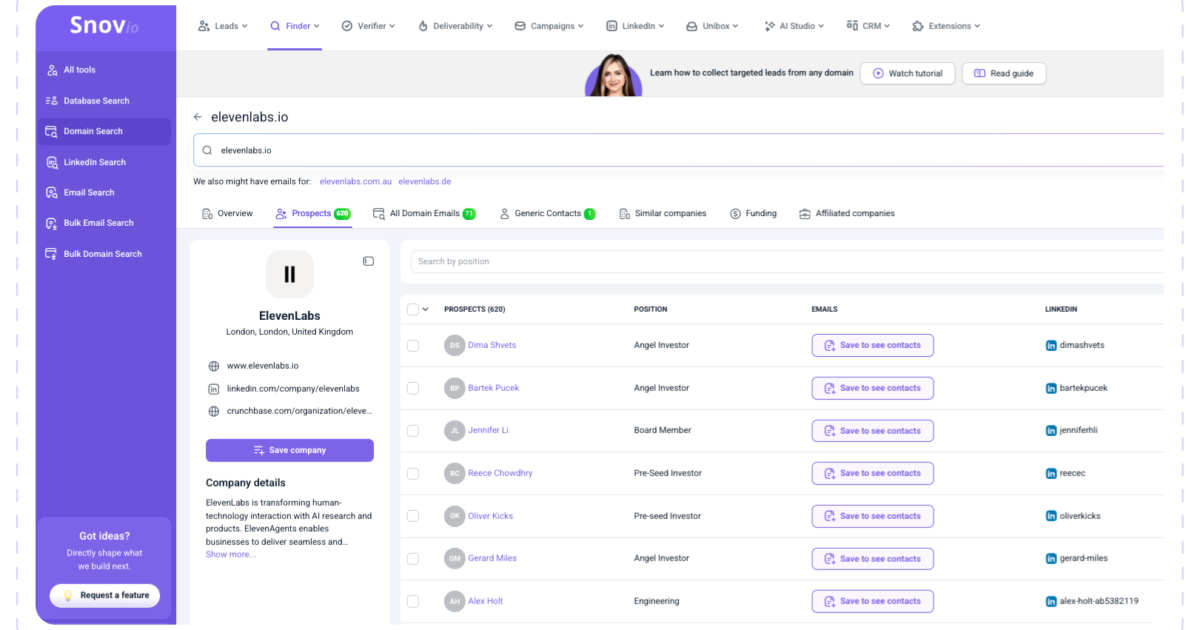Open dimashvets LinkedIn profile
The width and height of the screenshot is (1200, 630).
point(1076,345)
